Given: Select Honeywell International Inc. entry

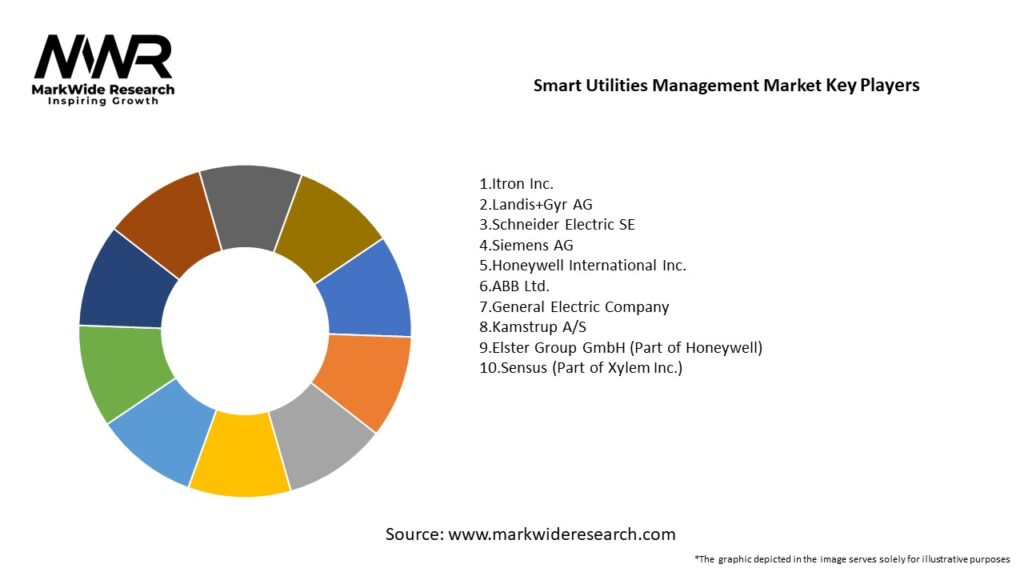Looking at the screenshot, I should [583, 265].
